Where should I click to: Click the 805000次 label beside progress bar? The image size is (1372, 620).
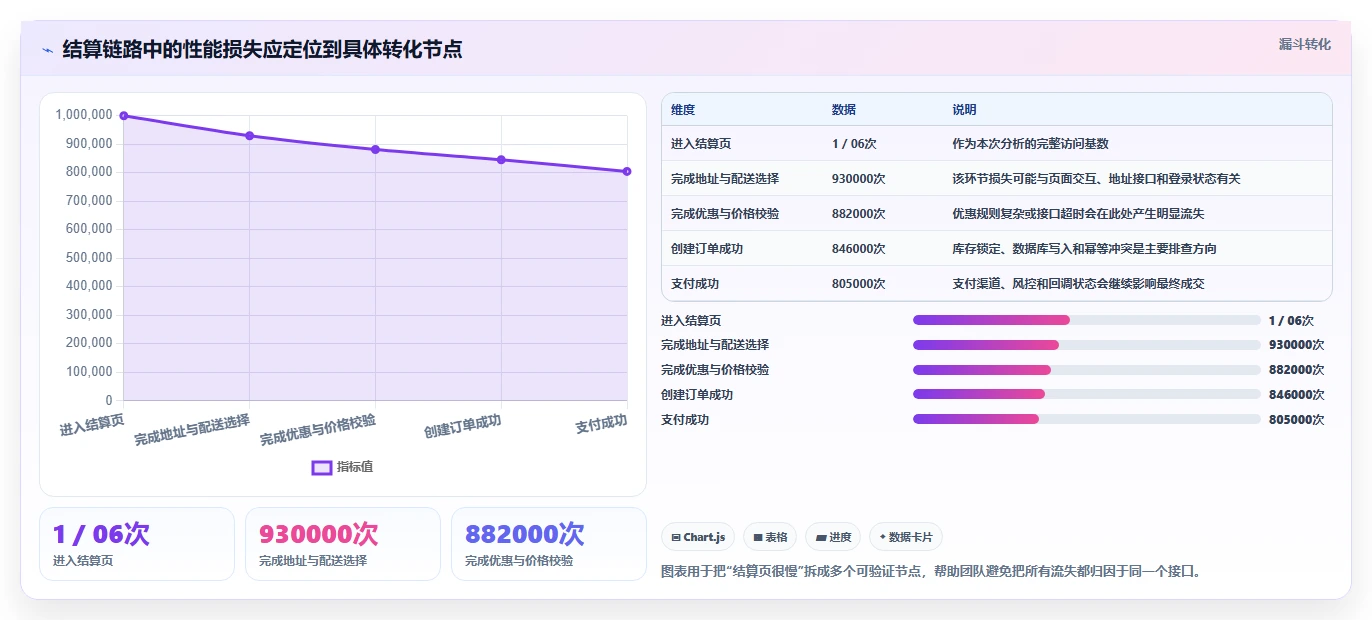[1296, 420]
